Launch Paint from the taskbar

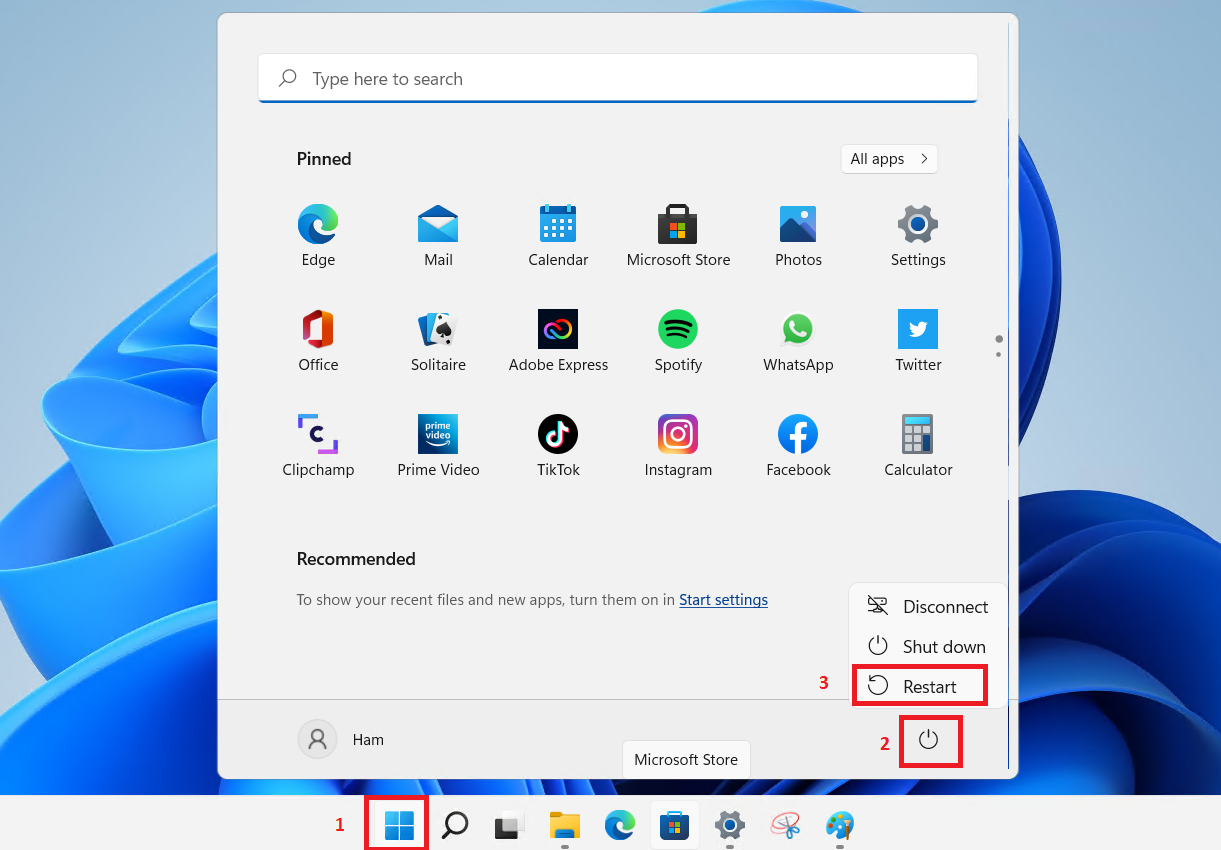840,825
